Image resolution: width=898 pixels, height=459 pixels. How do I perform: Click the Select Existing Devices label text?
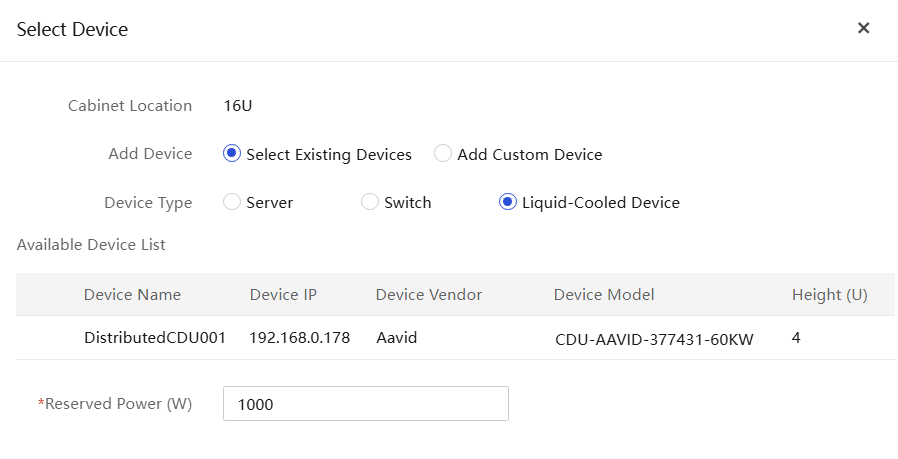(329, 155)
